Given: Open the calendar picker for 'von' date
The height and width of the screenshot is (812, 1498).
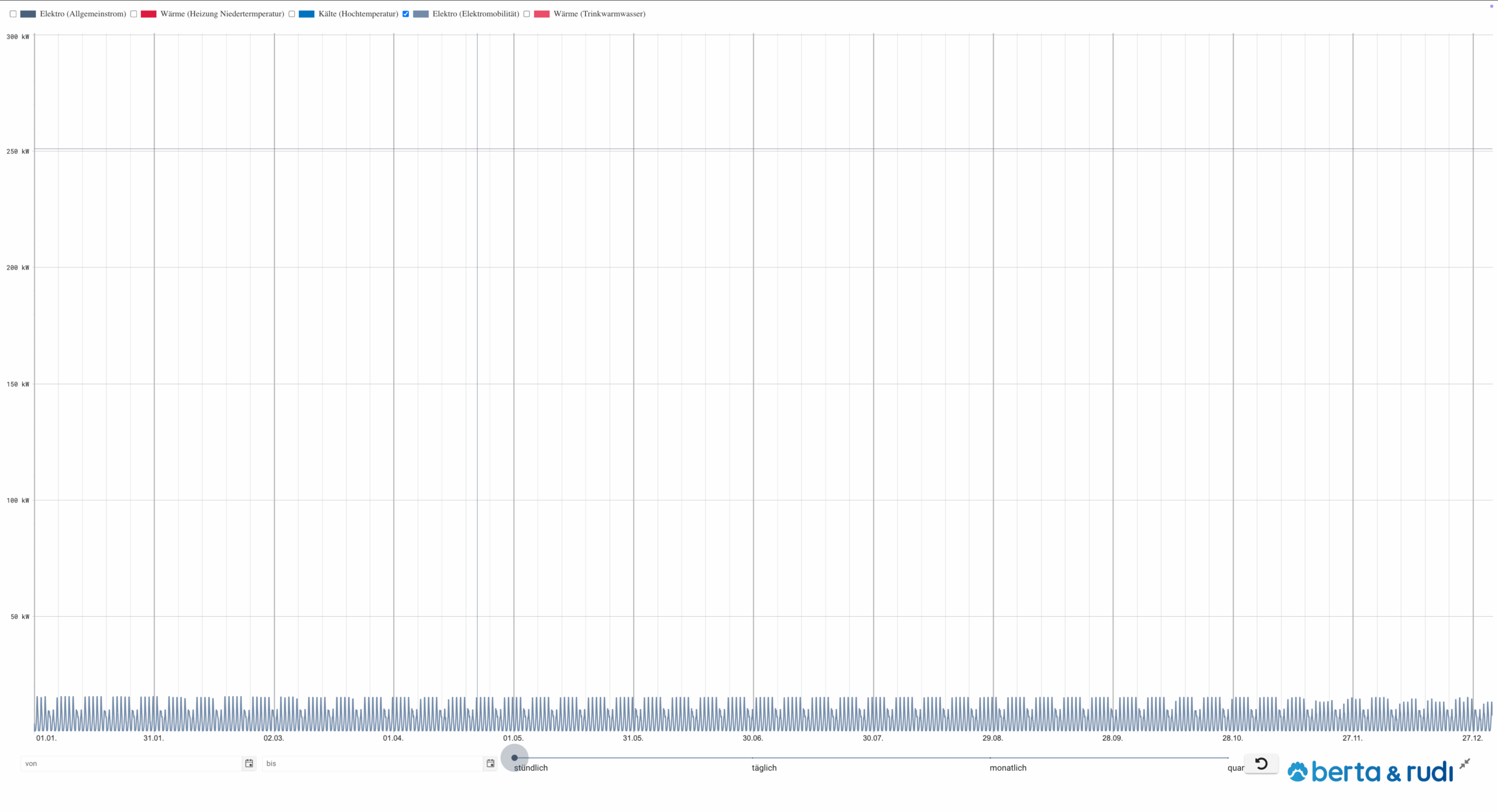Looking at the screenshot, I should tap(249, 763).
